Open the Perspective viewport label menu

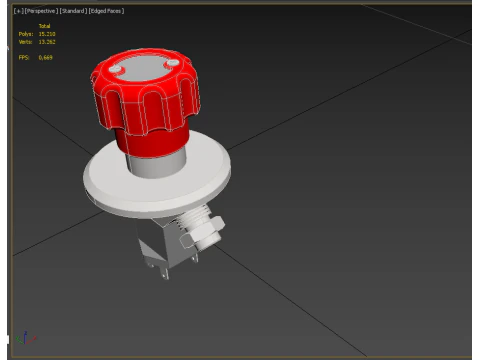click(x=41, y=11)
